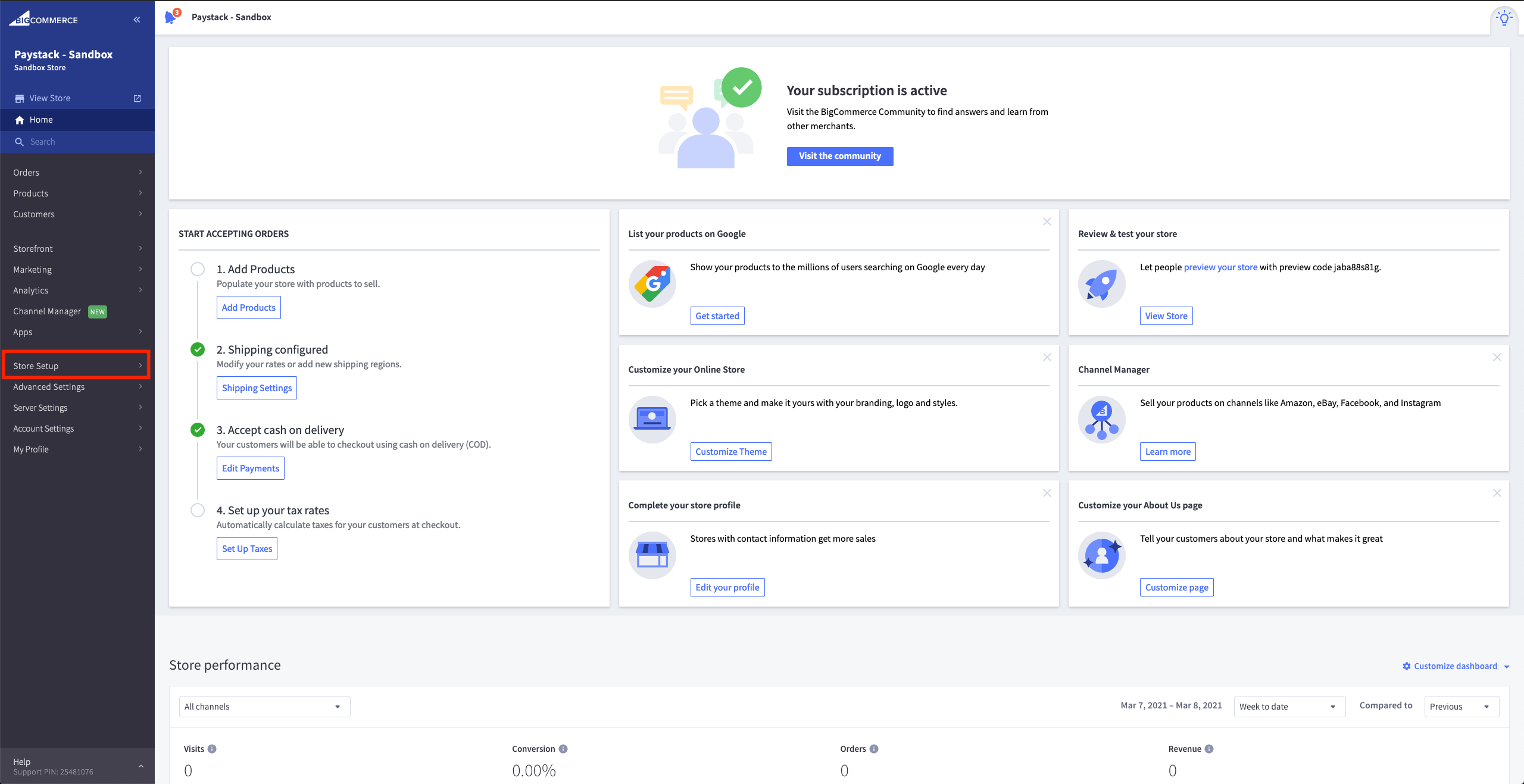Close the Complete your store profile card
Screen dimensions: 1524x784
1047,493
